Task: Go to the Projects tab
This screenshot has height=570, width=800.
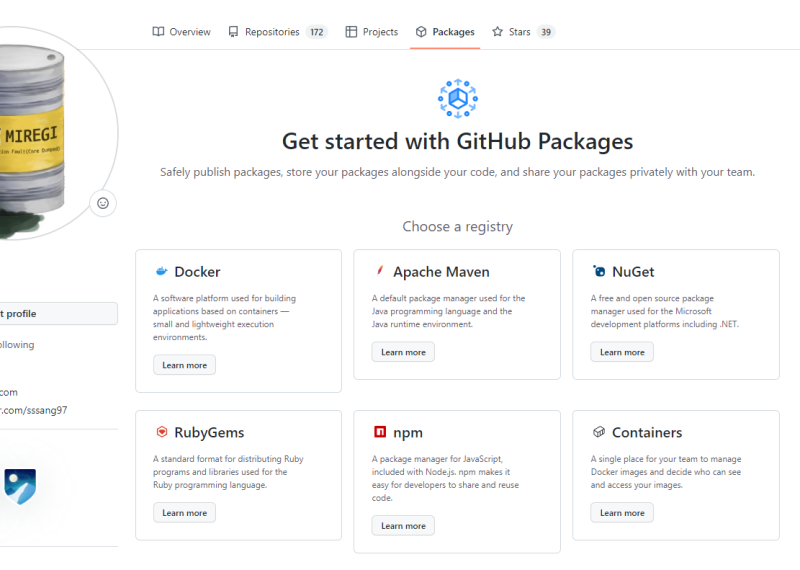Action: point(371,32)
